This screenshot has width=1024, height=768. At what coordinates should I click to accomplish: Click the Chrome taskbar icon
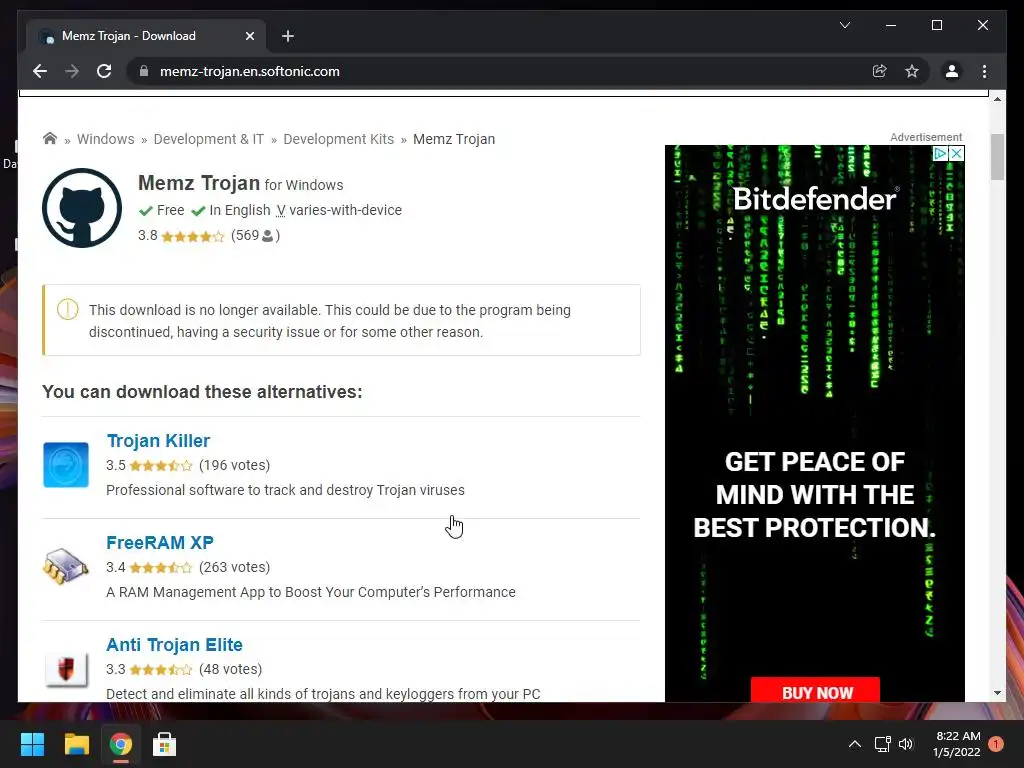120,744
